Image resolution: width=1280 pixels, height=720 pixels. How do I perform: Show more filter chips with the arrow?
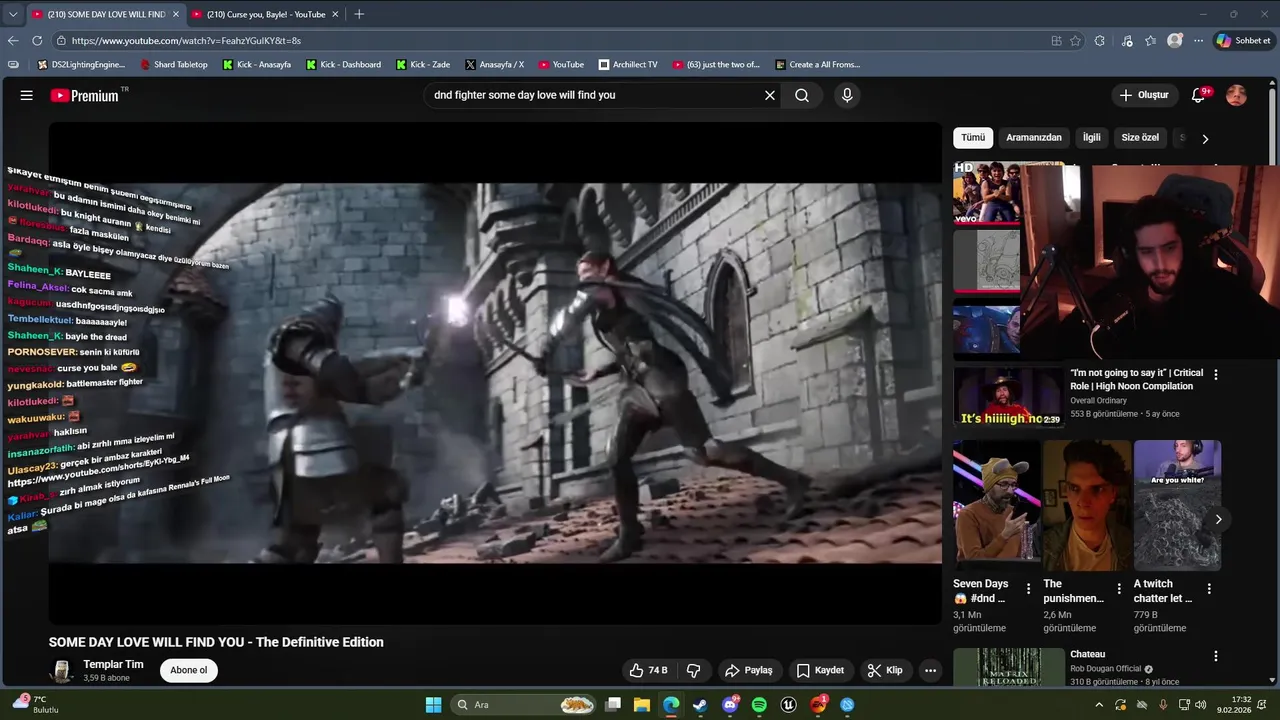click(x=1205, y=139)
